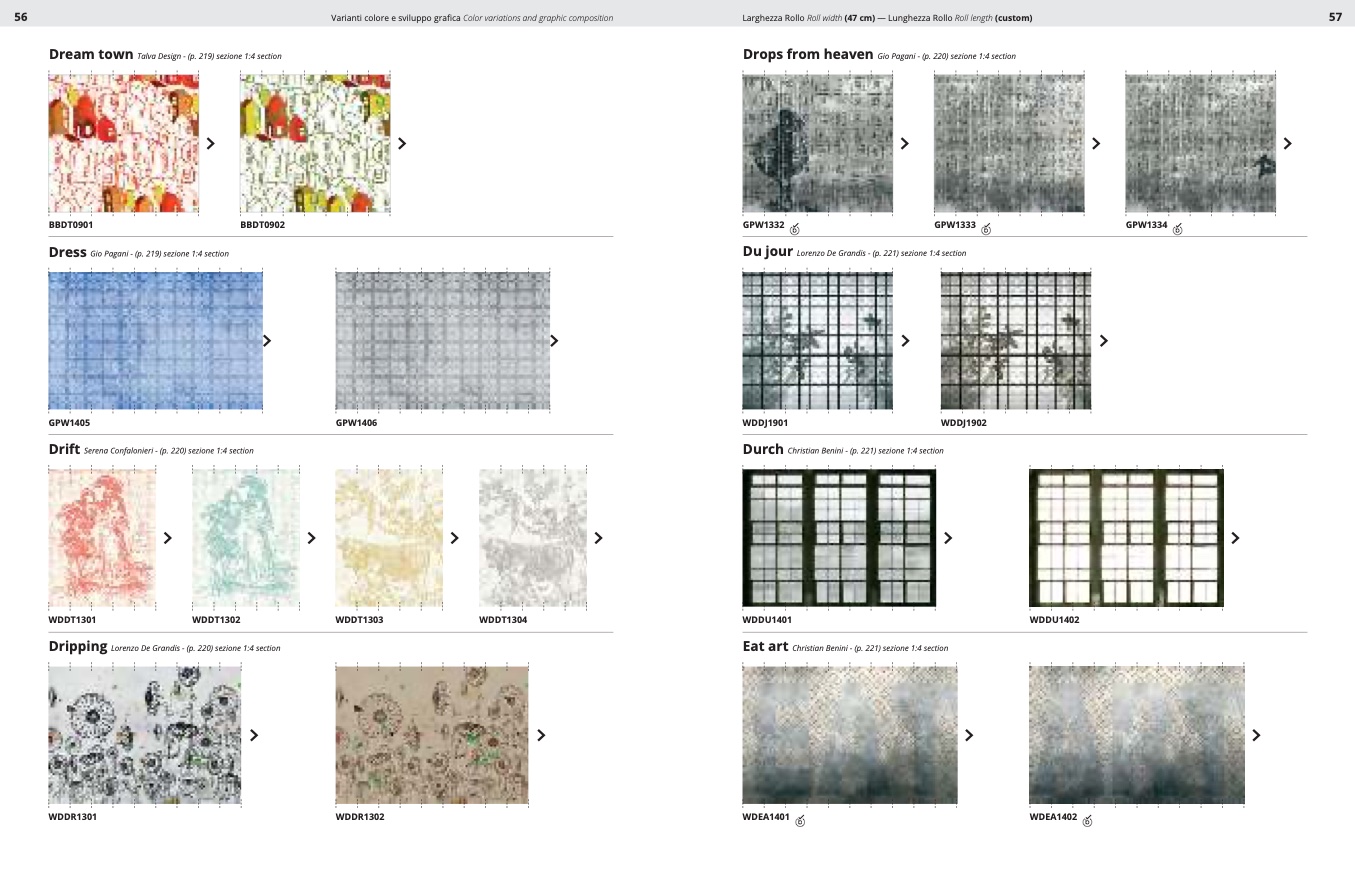Click page number 57 in the header
Viewport: 1355px width, 878px height.
tap(1334, 17)
